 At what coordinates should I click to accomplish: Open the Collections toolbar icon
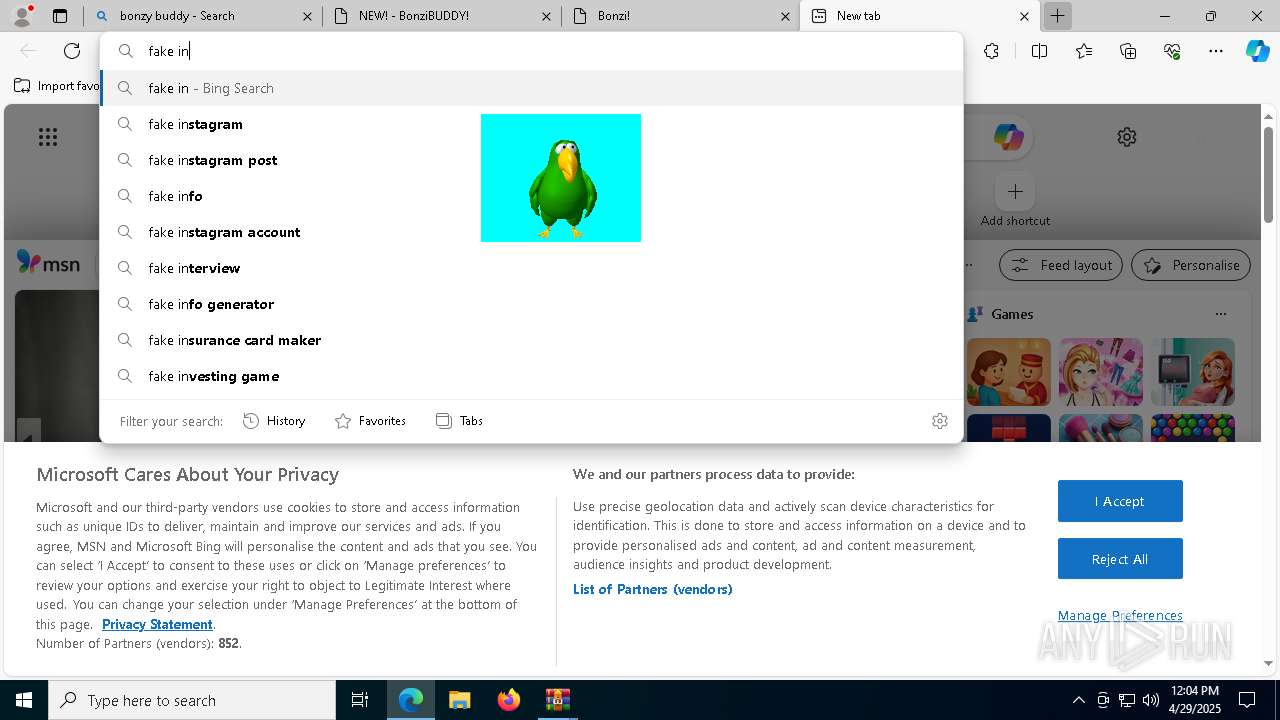coord(1128,51)
